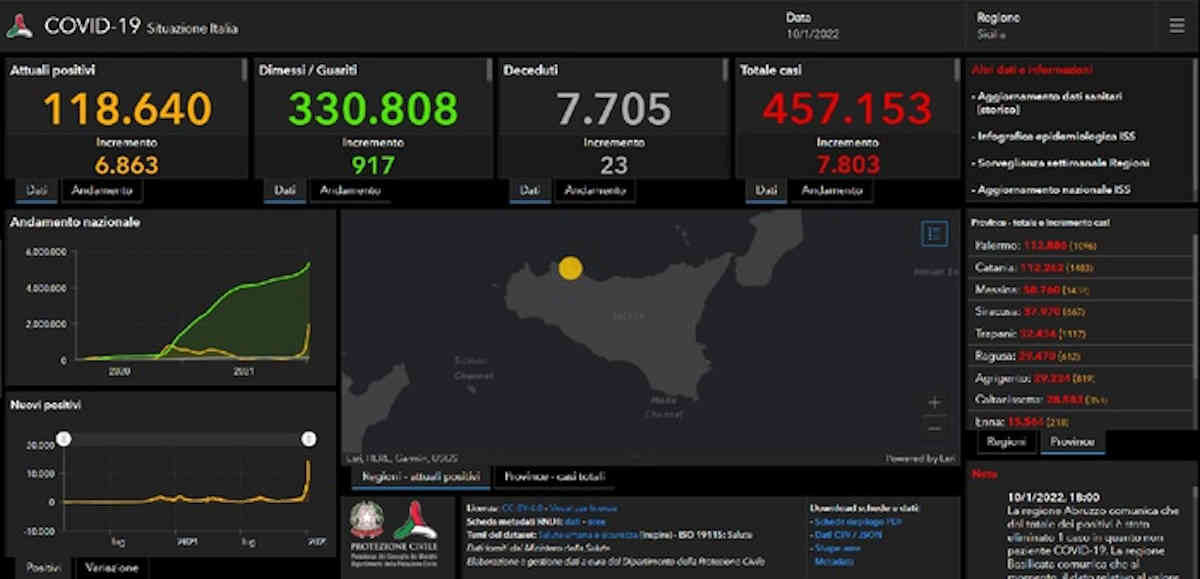
Task: Zoom in on the map with plus
Action: click(x=934, y=402)
